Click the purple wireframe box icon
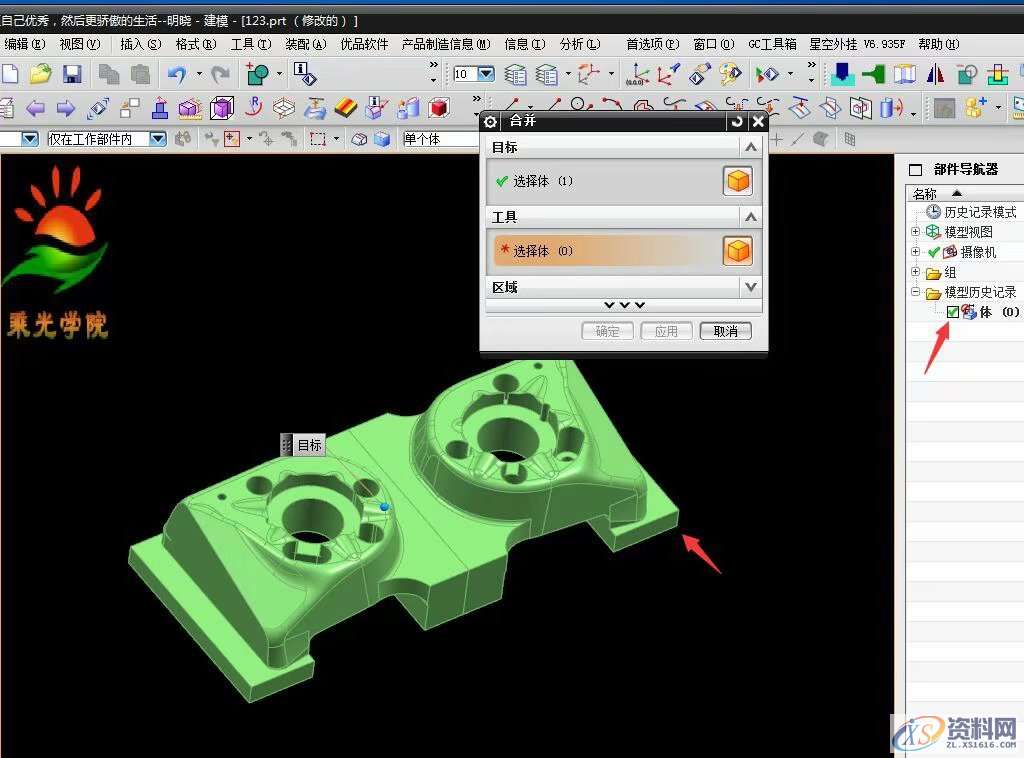The height and width of the screenshot is (758, 1024). click(222, 108)
